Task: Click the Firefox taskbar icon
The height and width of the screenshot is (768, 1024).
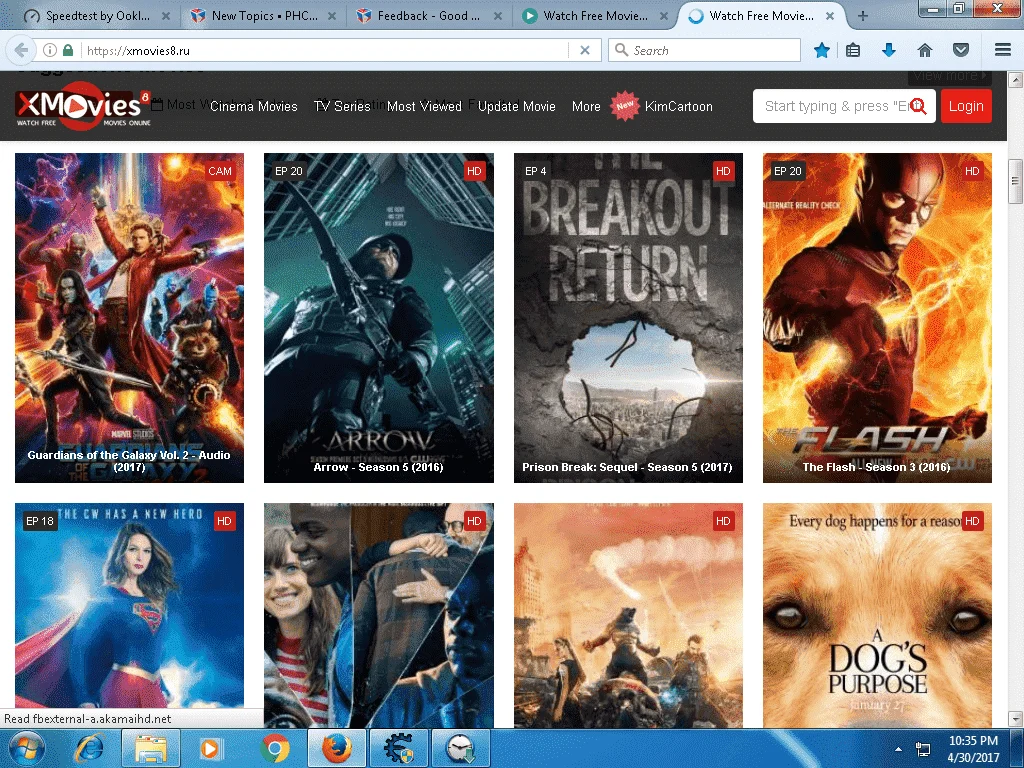Action: 336,748
